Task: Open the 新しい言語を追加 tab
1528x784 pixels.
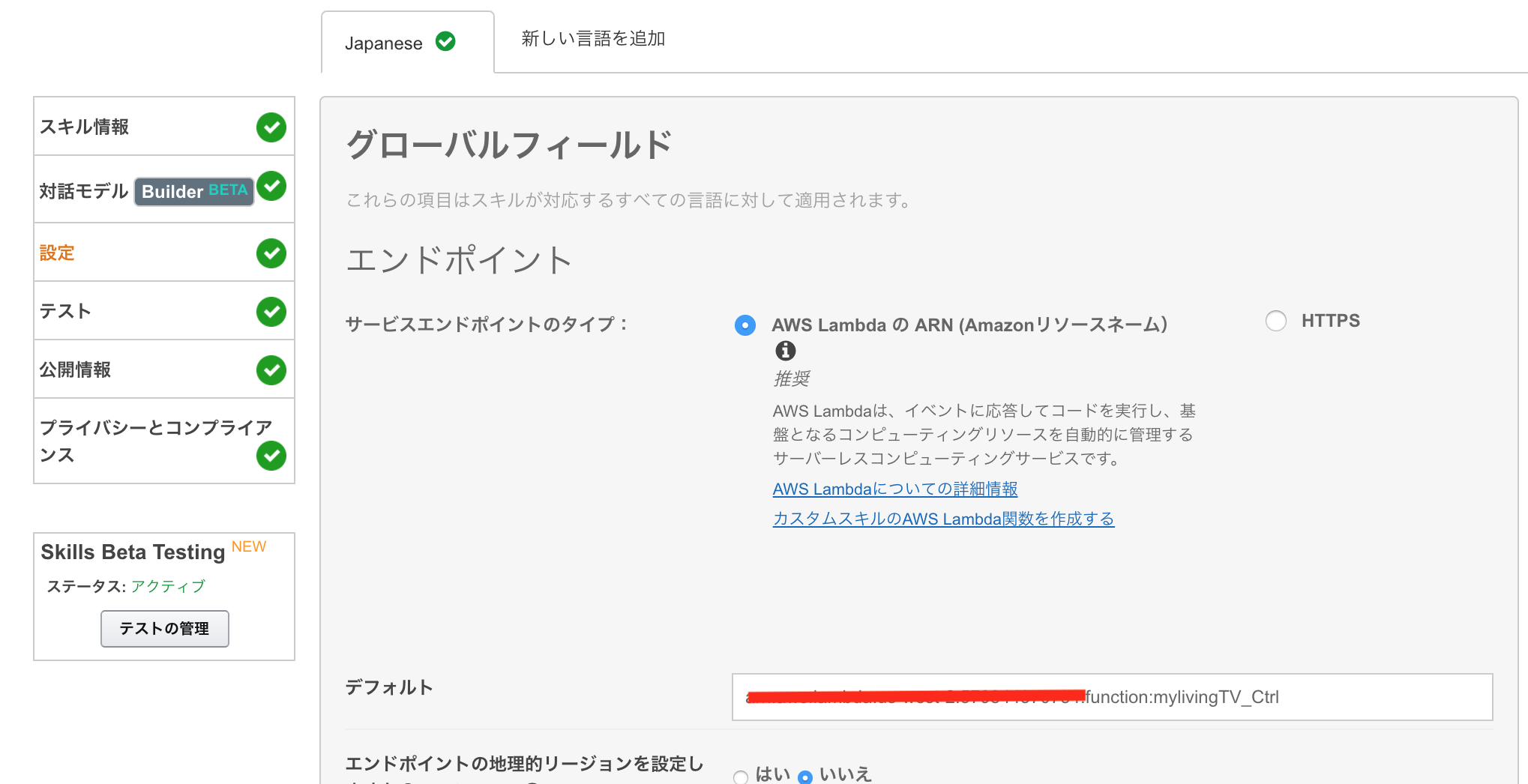Action: coord(593,38)
